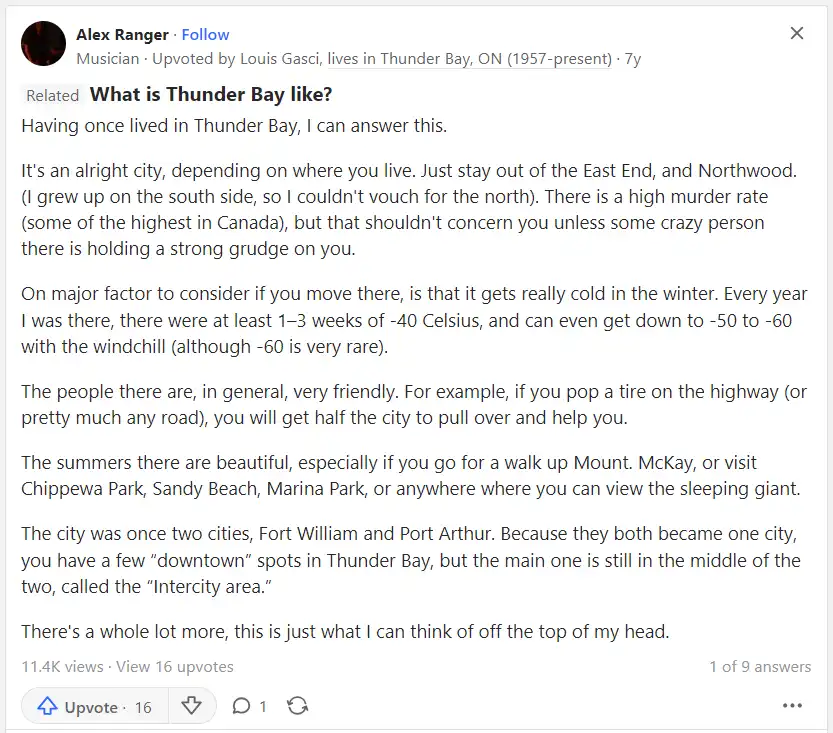Open Alex Ranger's profile name link
The image size is (833, 733).
tap(122, 35)
